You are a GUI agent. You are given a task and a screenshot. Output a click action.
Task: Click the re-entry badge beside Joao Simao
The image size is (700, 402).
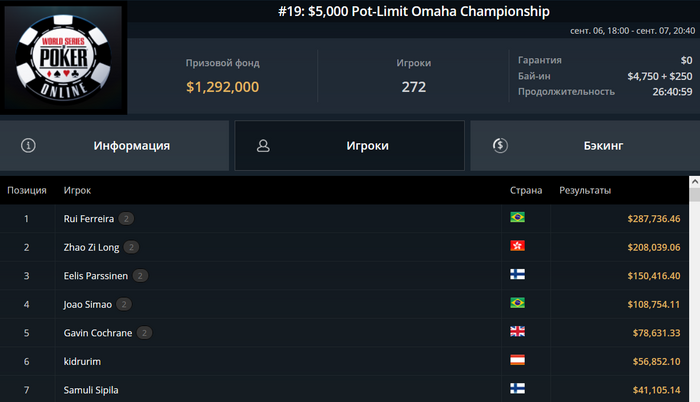(x=124, y=305)
